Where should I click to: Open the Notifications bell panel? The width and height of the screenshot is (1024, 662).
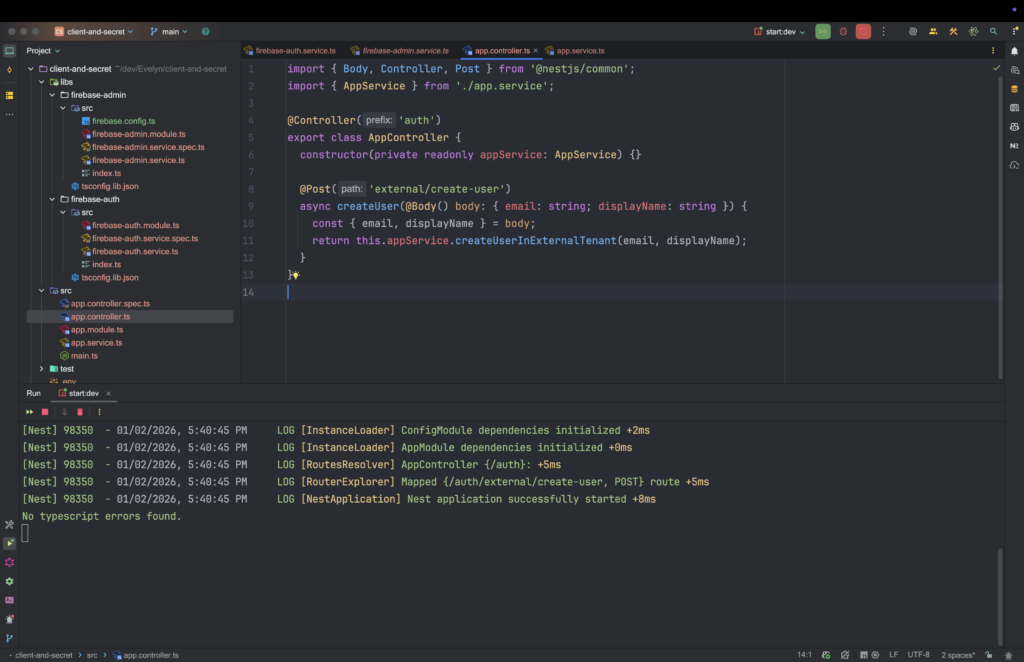1014,51
